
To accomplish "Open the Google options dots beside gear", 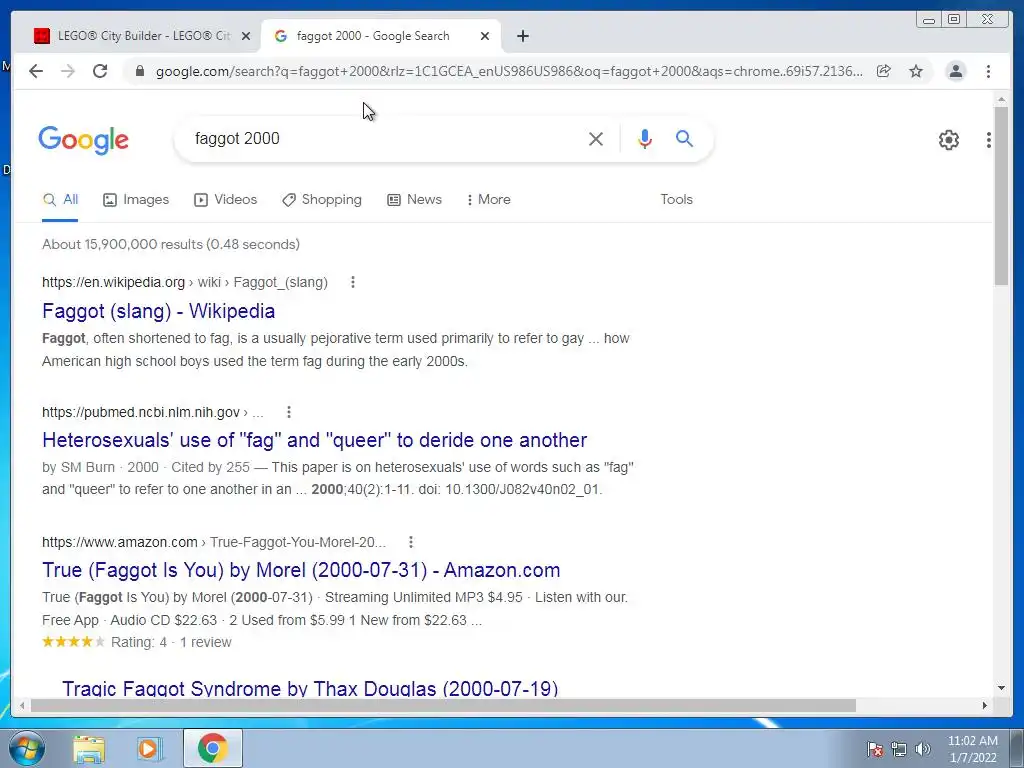I will pyautogui.click(x=989, y=140).
